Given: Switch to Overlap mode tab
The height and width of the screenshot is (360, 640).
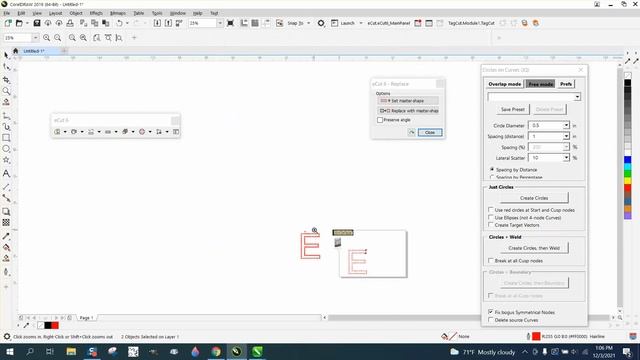Looking at the screenshot, I should [504, 84].
